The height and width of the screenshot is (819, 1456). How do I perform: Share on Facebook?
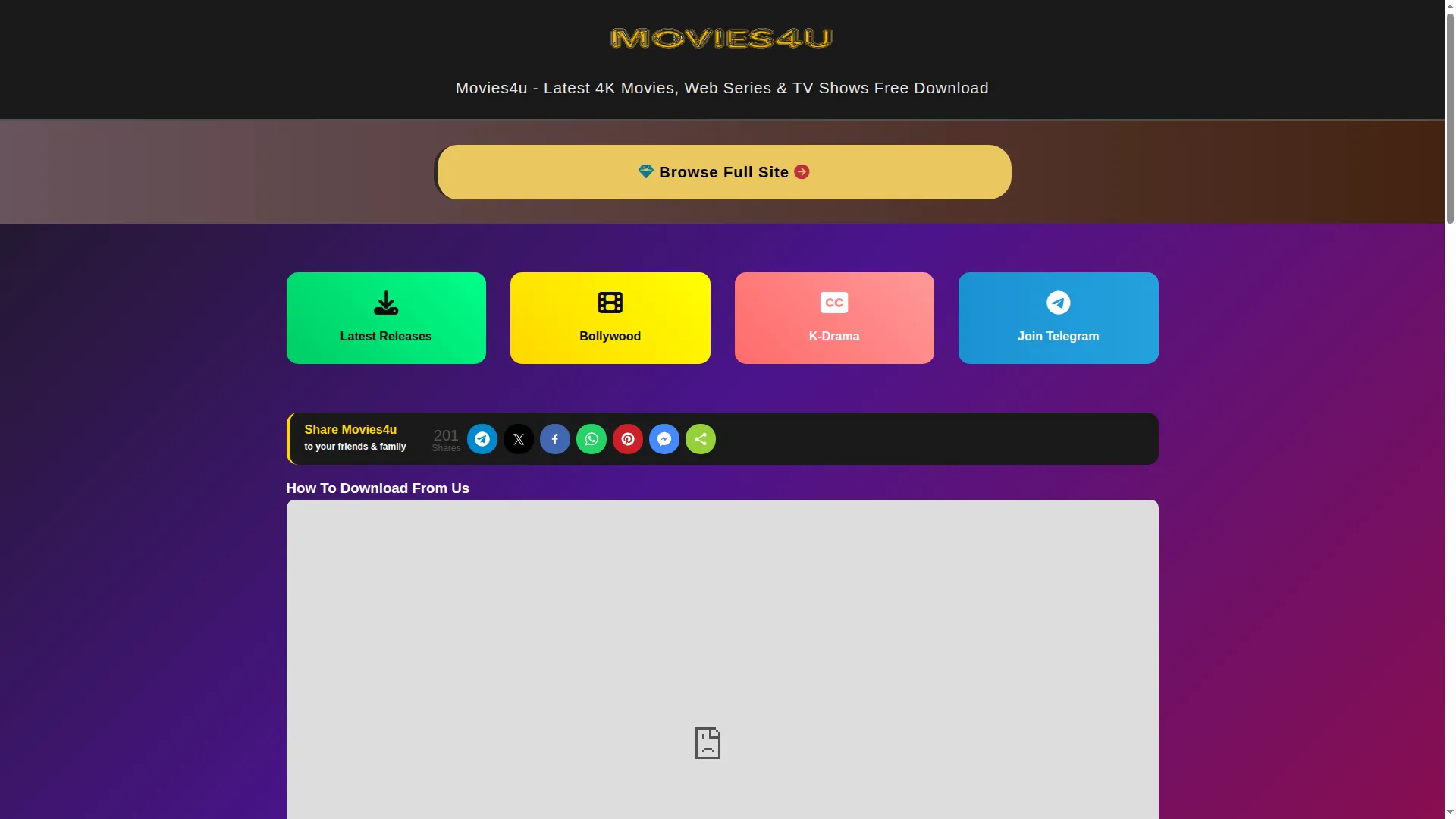point(555,439)
